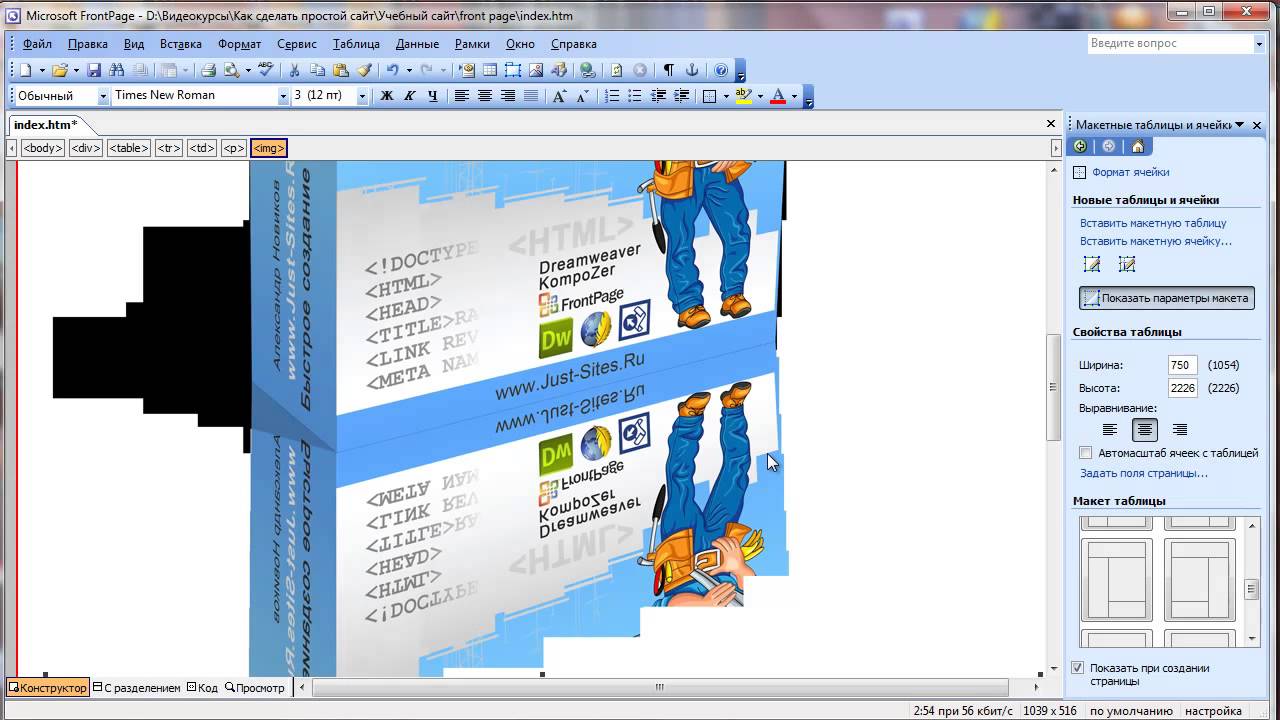The height and width of the screenshot is (720, 1280).
Task: Open the Вставка menu
Action: 181,44
